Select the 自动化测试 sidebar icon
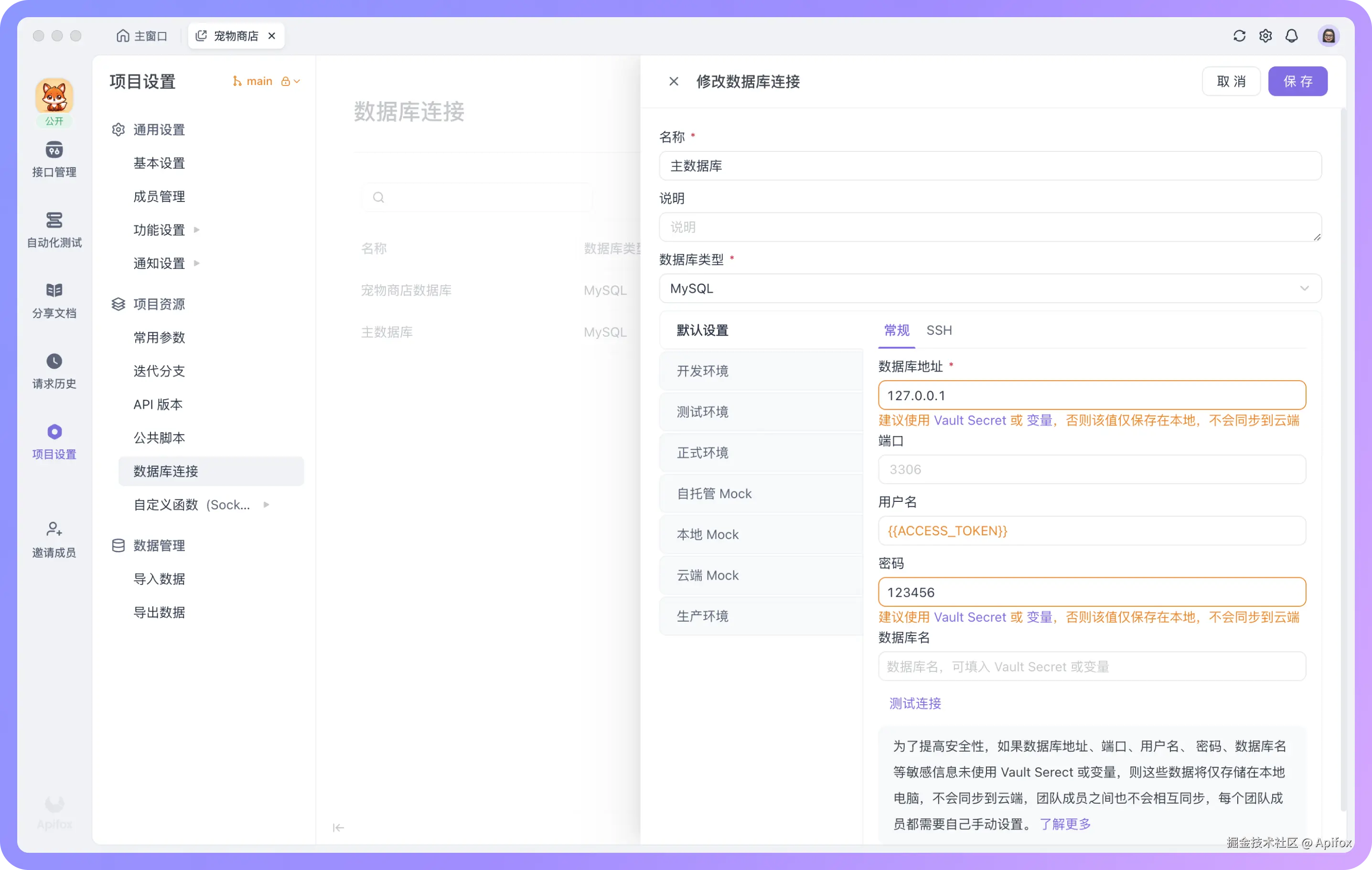Viewport: 1372px width, 870px height. (54, 231)
